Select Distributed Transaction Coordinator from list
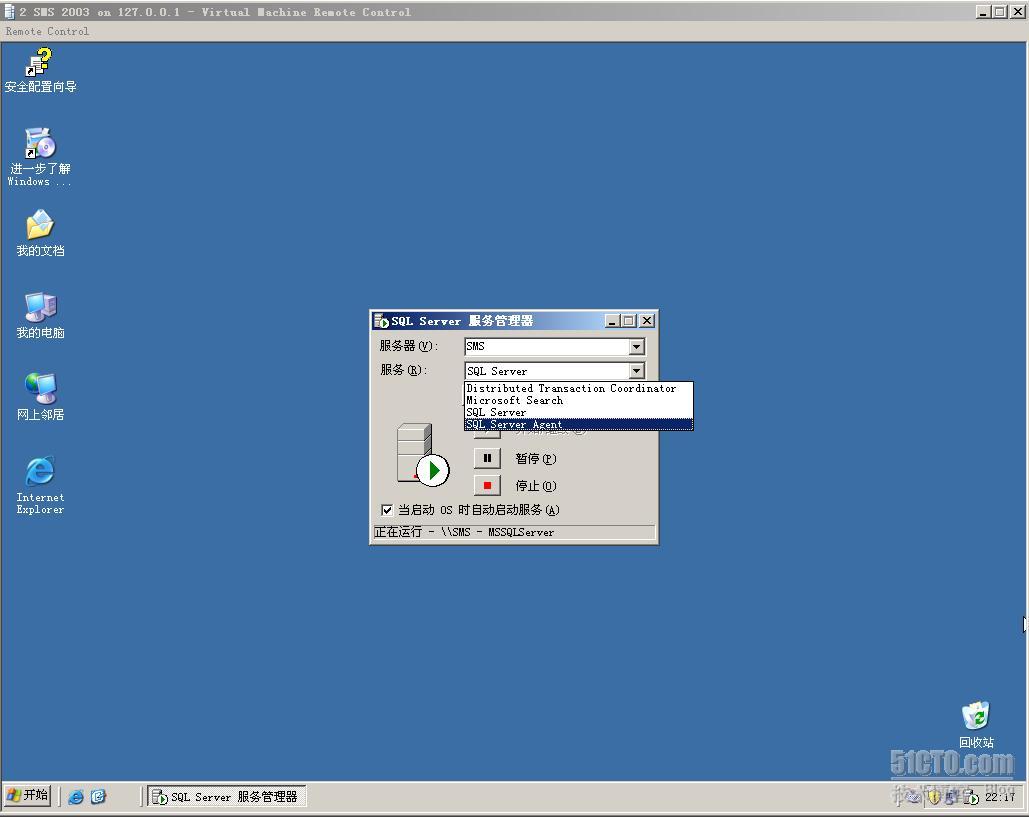This screenshot has width=1029, height=817. click(578, 388)
